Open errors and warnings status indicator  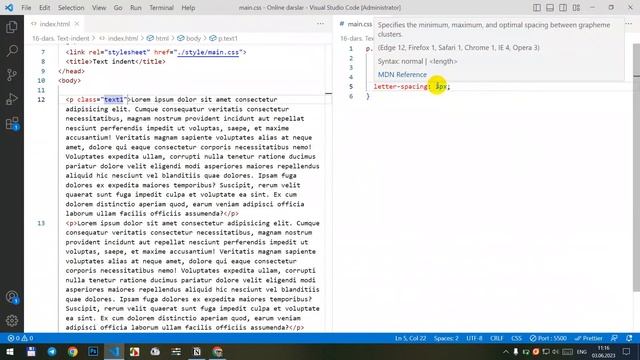(20, 338)
